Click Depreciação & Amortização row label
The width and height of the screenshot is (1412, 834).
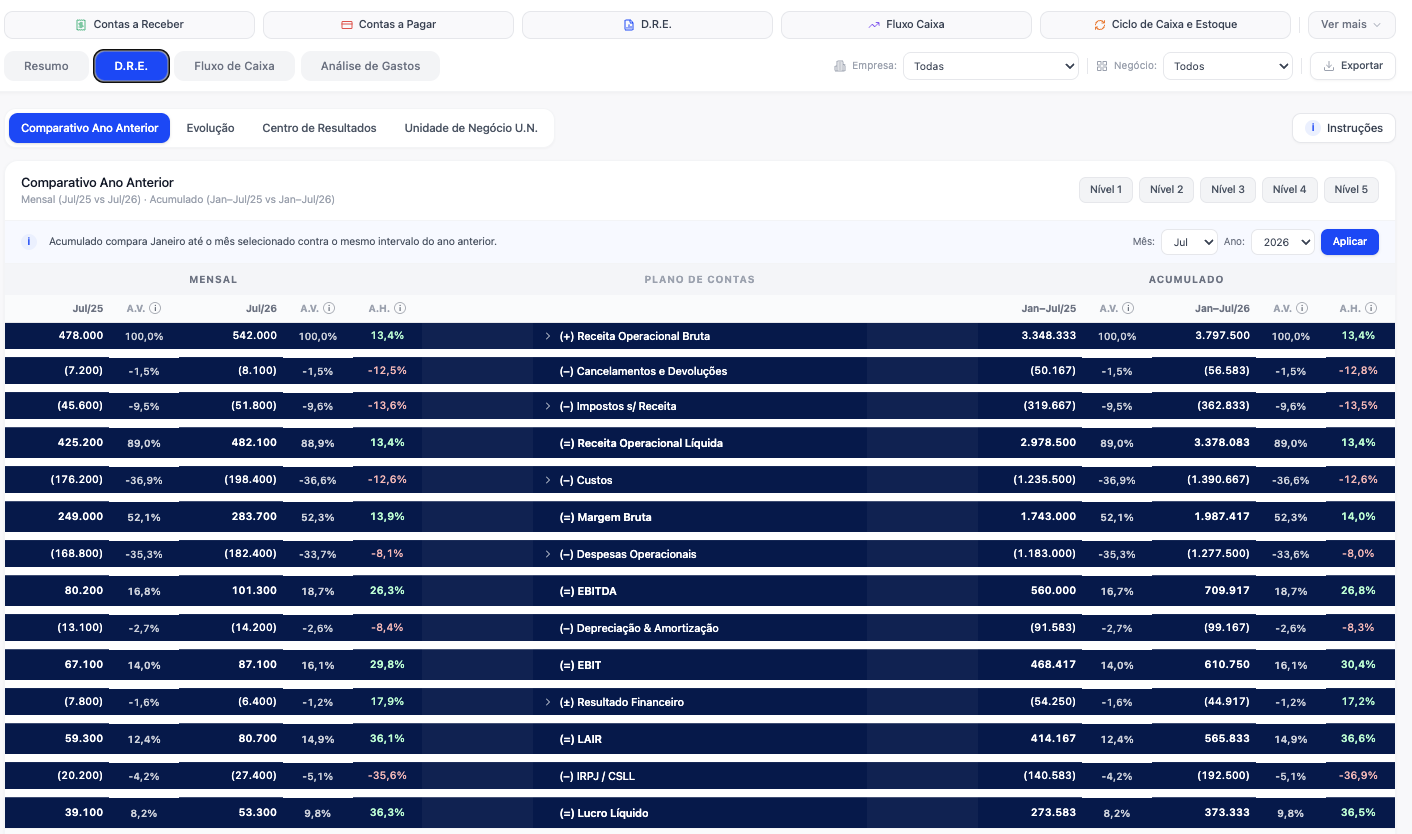click(639, 628)
